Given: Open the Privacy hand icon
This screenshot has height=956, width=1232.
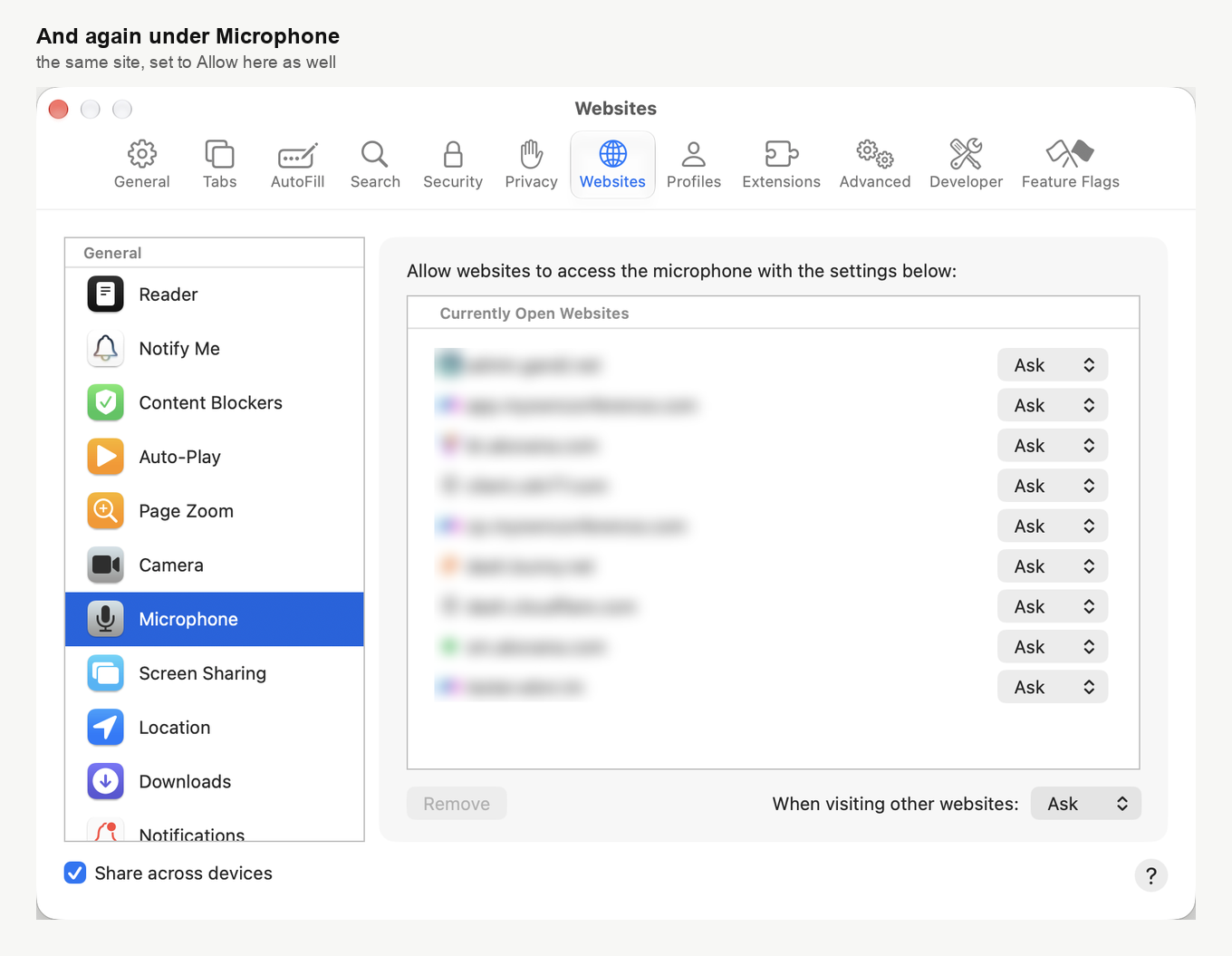Looking at the screenshot, I should point(531,154).
